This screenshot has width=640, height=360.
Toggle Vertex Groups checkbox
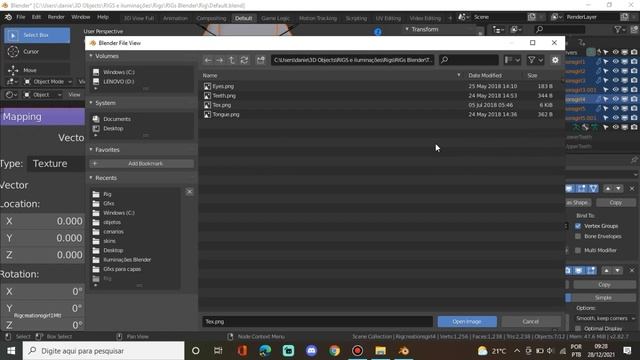click(x=578, y=226)
